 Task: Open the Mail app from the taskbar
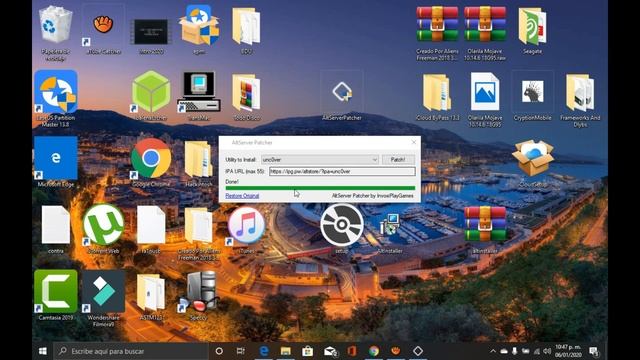330,351
